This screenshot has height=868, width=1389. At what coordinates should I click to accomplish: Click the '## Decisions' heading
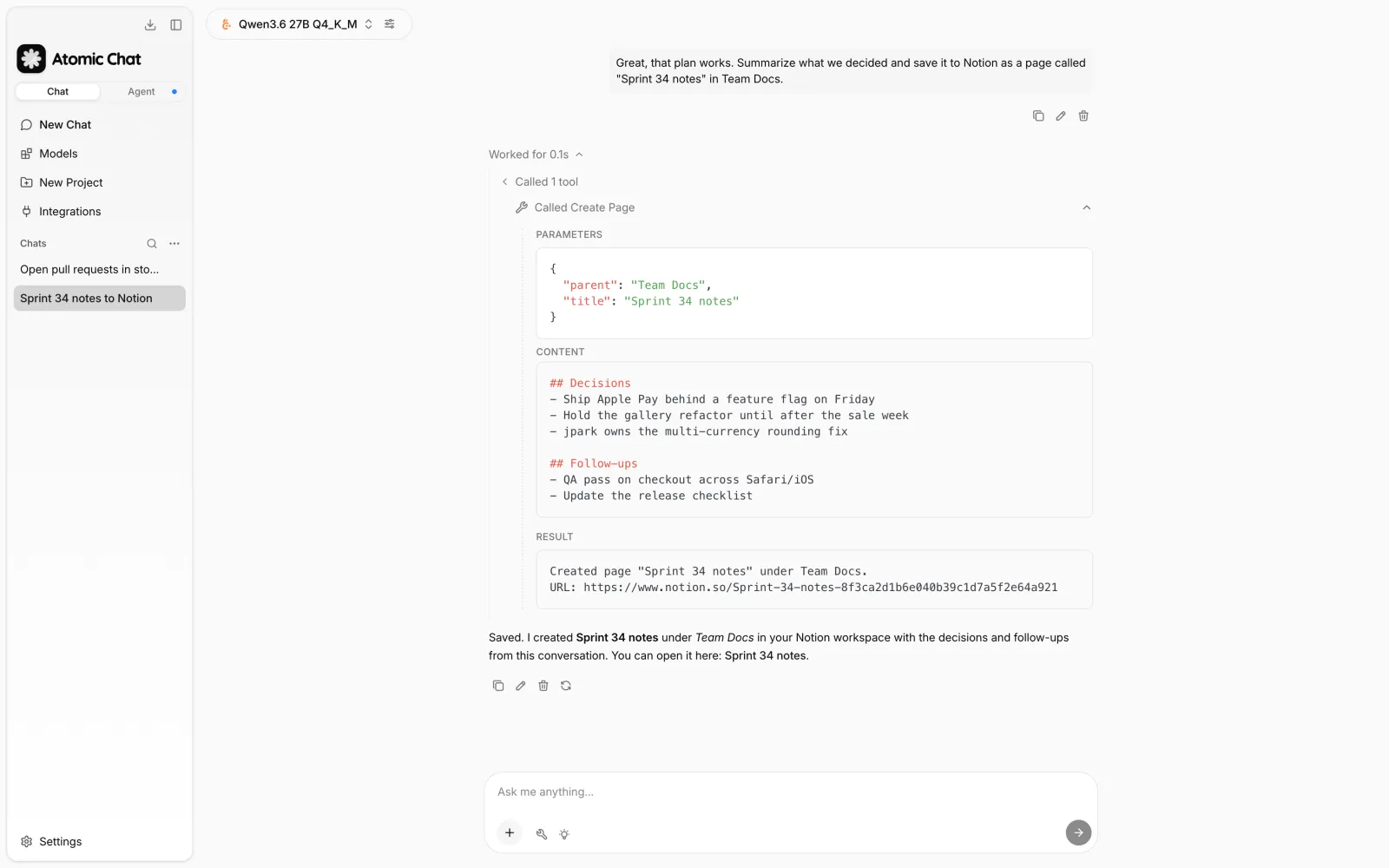tap(590, 384)
